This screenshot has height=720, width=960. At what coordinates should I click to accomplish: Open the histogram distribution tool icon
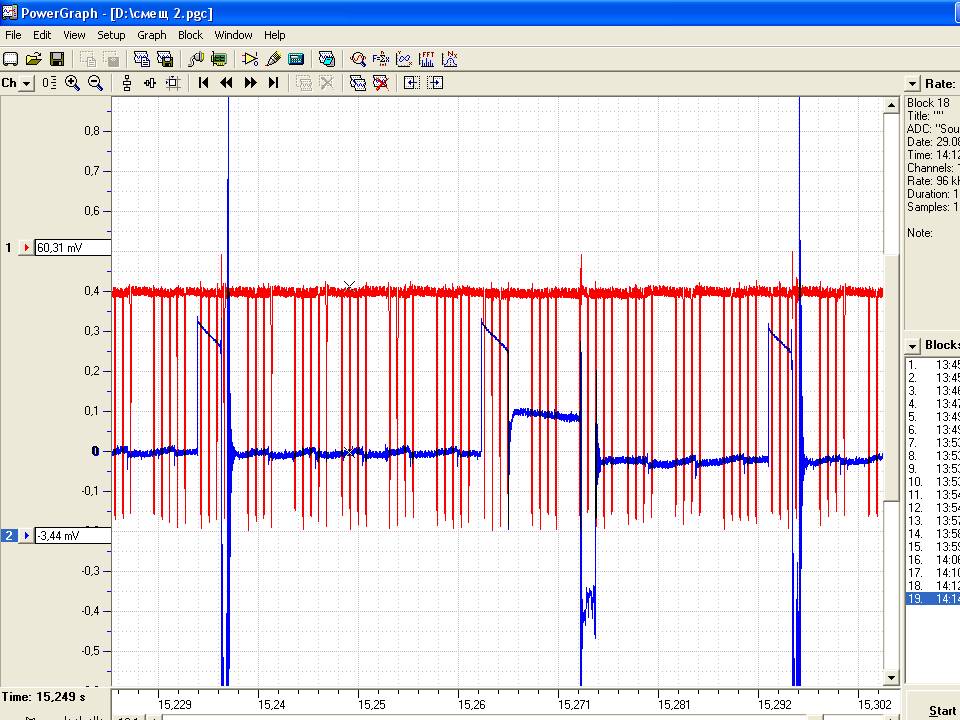450,59
